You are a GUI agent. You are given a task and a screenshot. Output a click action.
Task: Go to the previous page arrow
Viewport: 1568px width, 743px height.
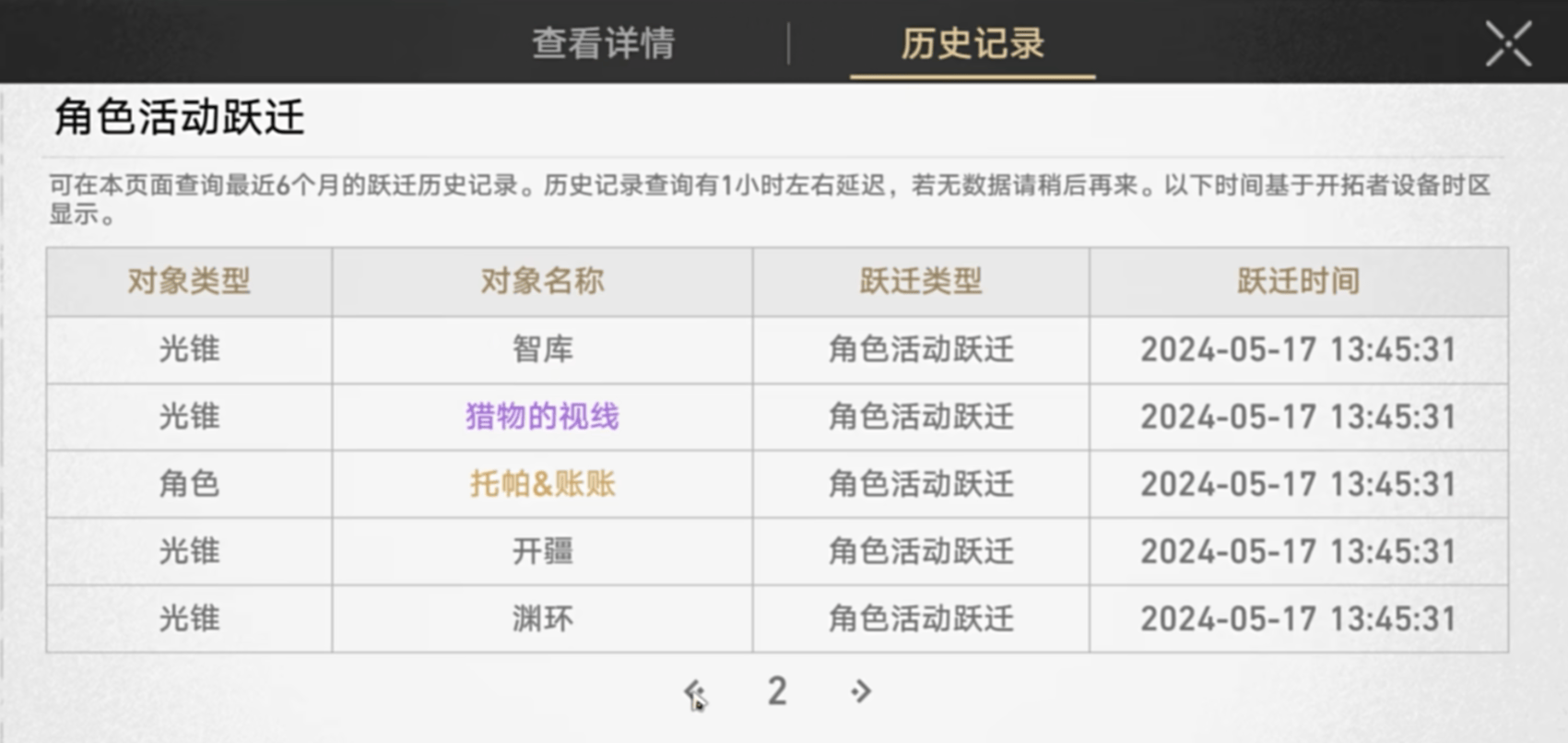pos(693,690)
